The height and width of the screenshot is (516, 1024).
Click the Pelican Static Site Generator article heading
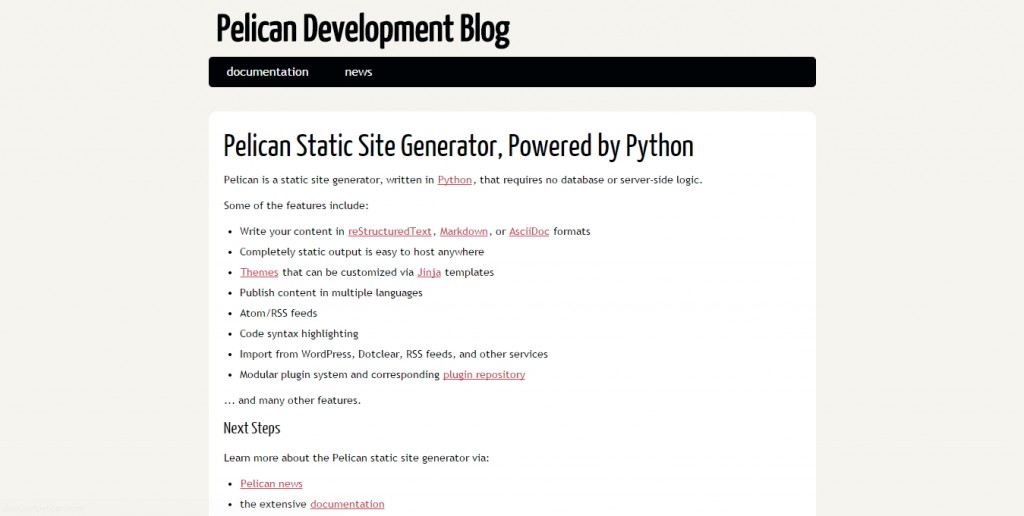(458, 146)
